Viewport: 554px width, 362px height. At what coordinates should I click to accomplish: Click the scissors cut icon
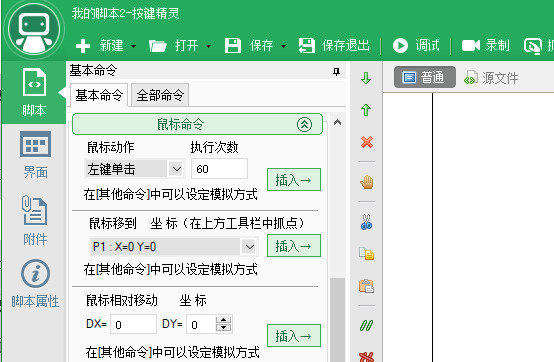(x=366, y=222)
